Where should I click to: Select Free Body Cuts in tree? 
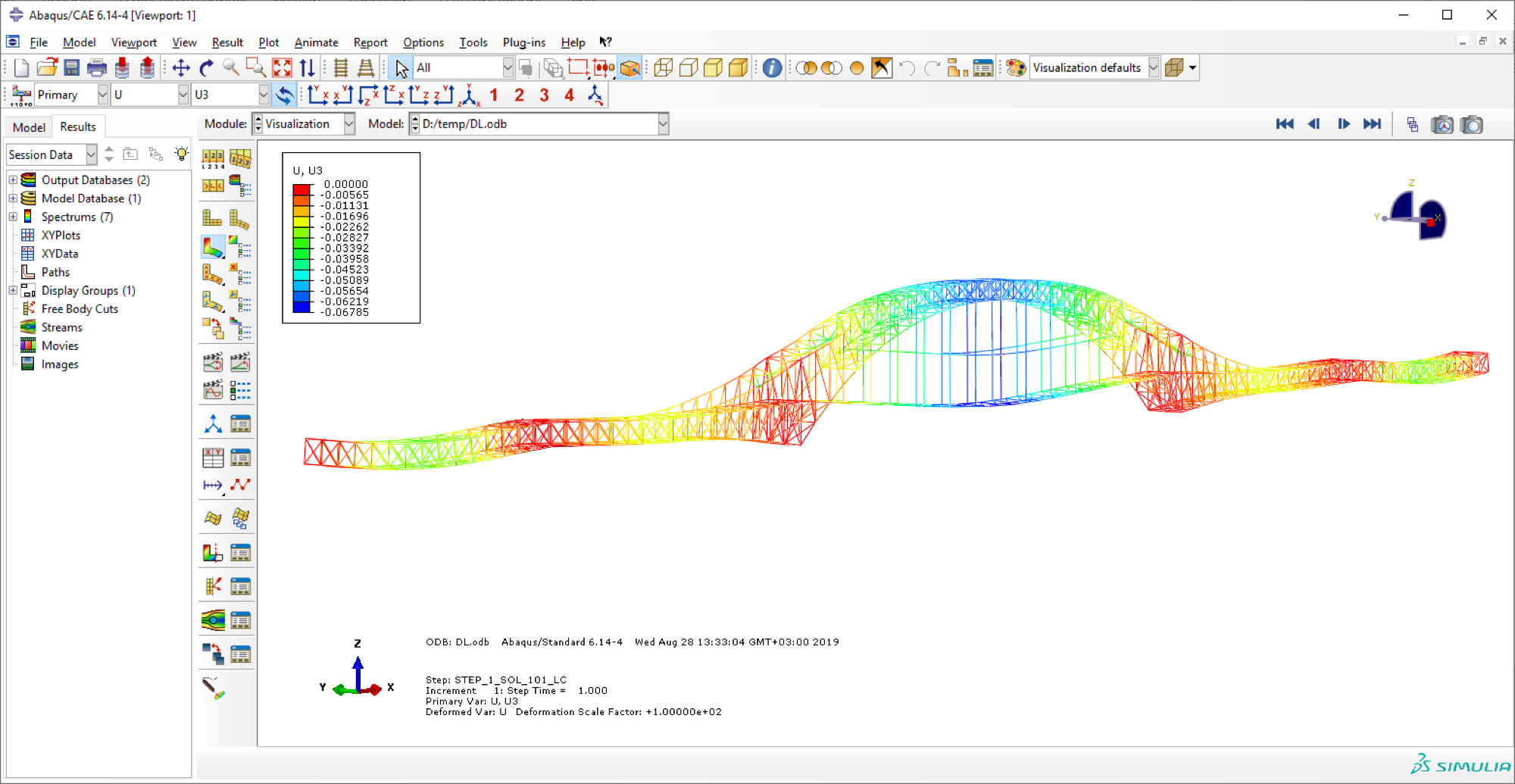(x=80, y=309)
